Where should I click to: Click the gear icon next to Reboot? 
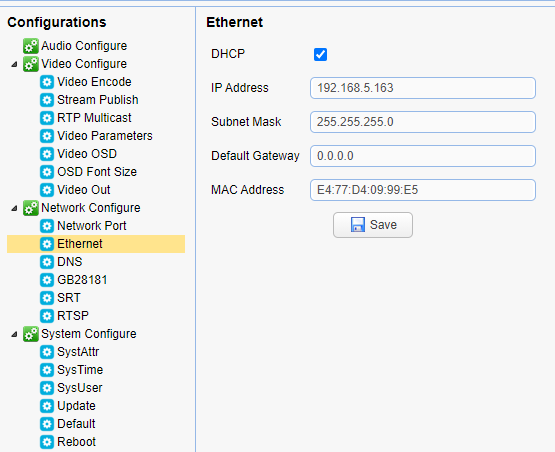(47, 442)
